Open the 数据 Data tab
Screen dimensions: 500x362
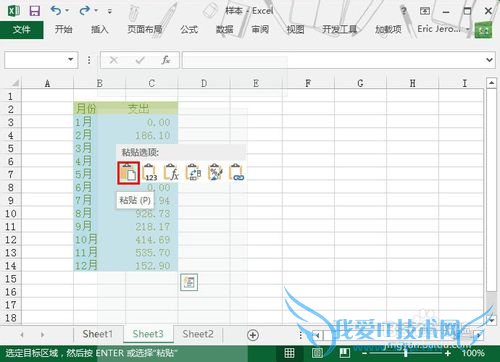point(224,30)
